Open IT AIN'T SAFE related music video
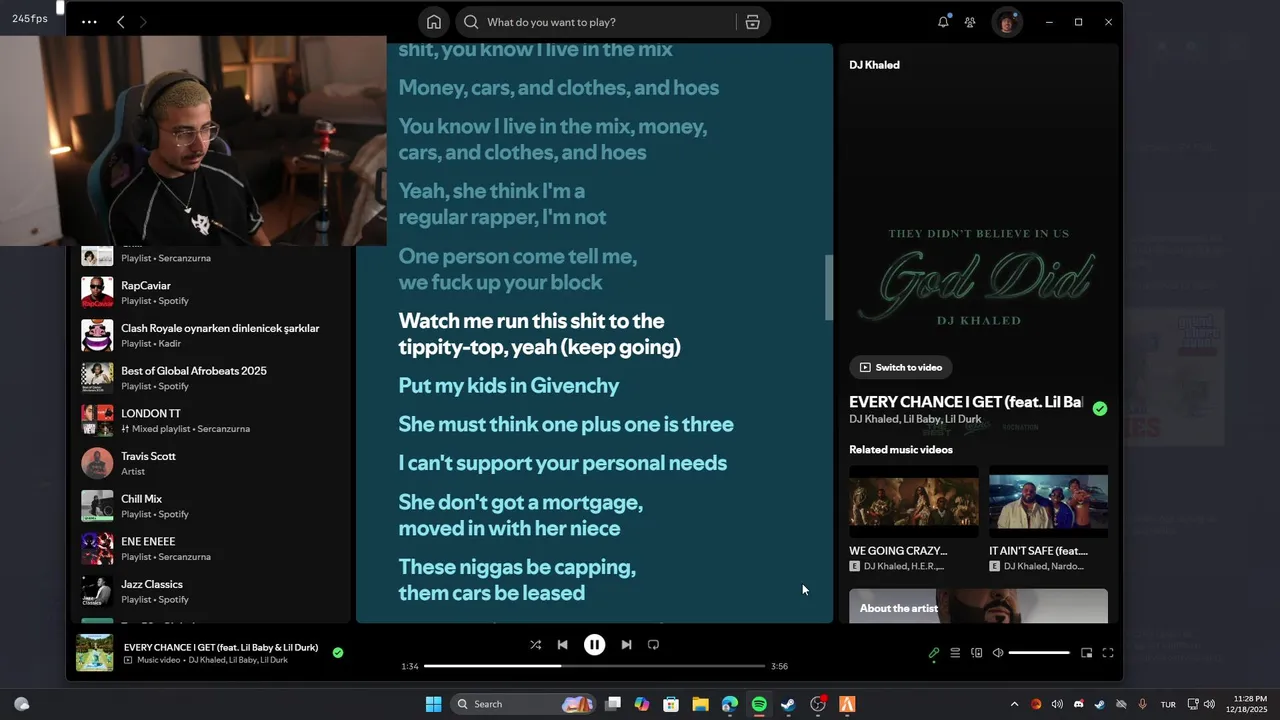 (x=1048, y=518)
